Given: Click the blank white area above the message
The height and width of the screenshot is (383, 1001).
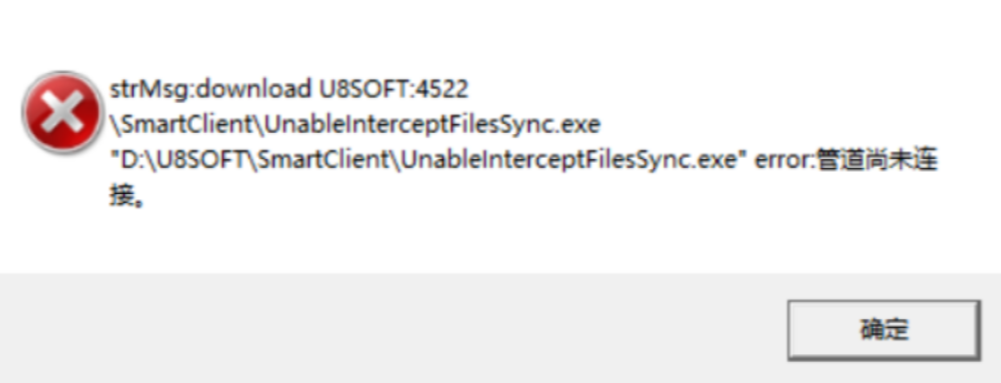Looking at the screenshot, I should pyautogui.click(x=498, y=35).
